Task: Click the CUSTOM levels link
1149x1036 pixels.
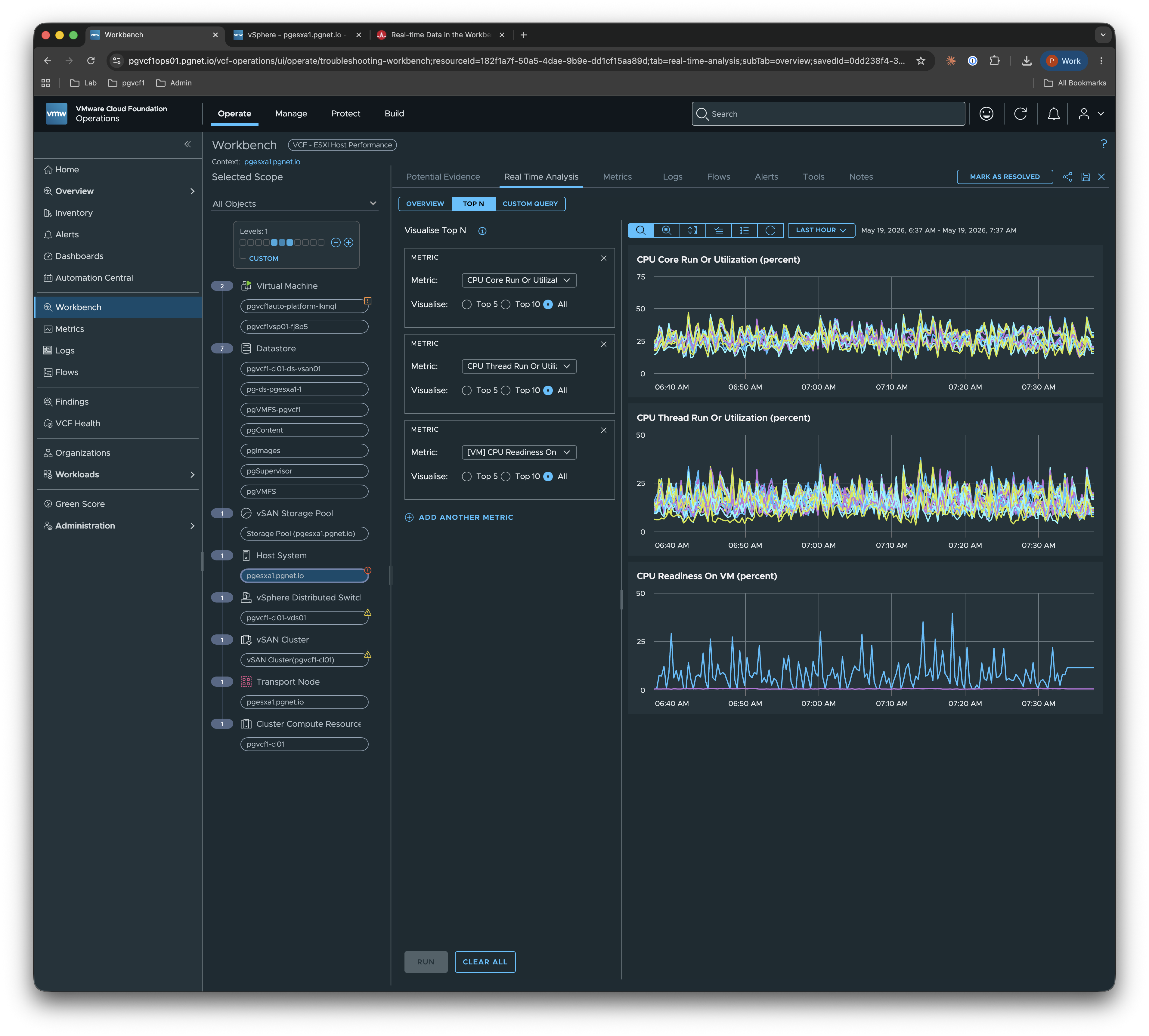Action: pos(264,258)
